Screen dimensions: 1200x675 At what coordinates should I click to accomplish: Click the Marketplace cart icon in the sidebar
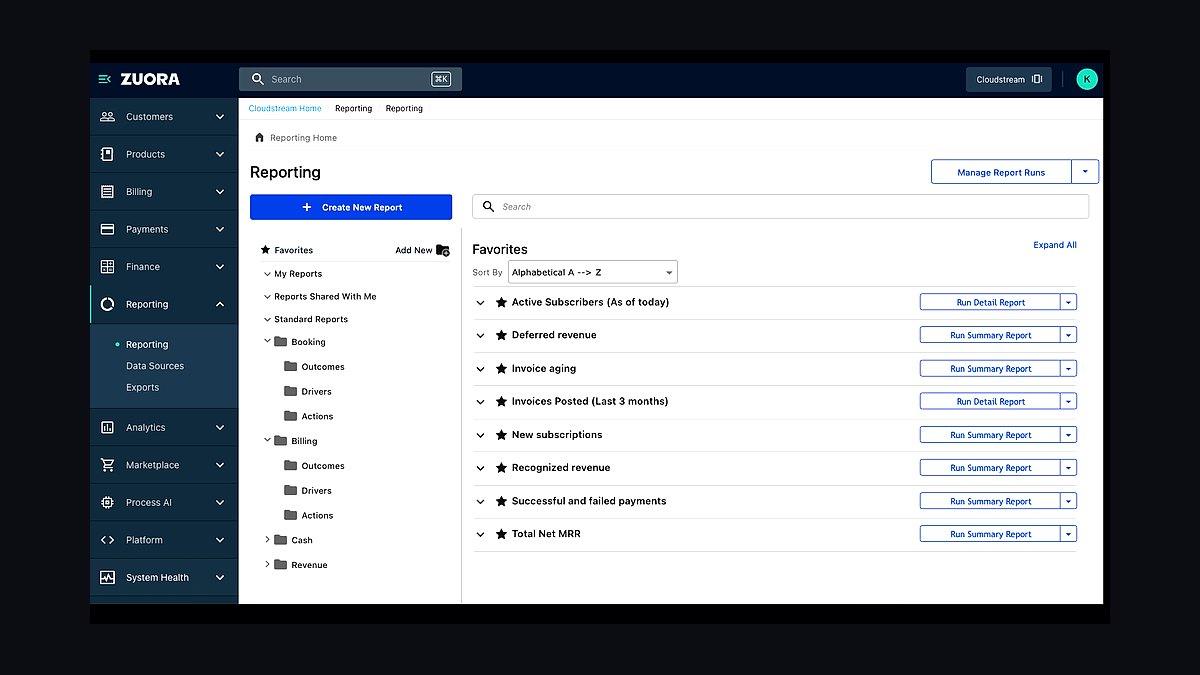click(x=108, y=465)
